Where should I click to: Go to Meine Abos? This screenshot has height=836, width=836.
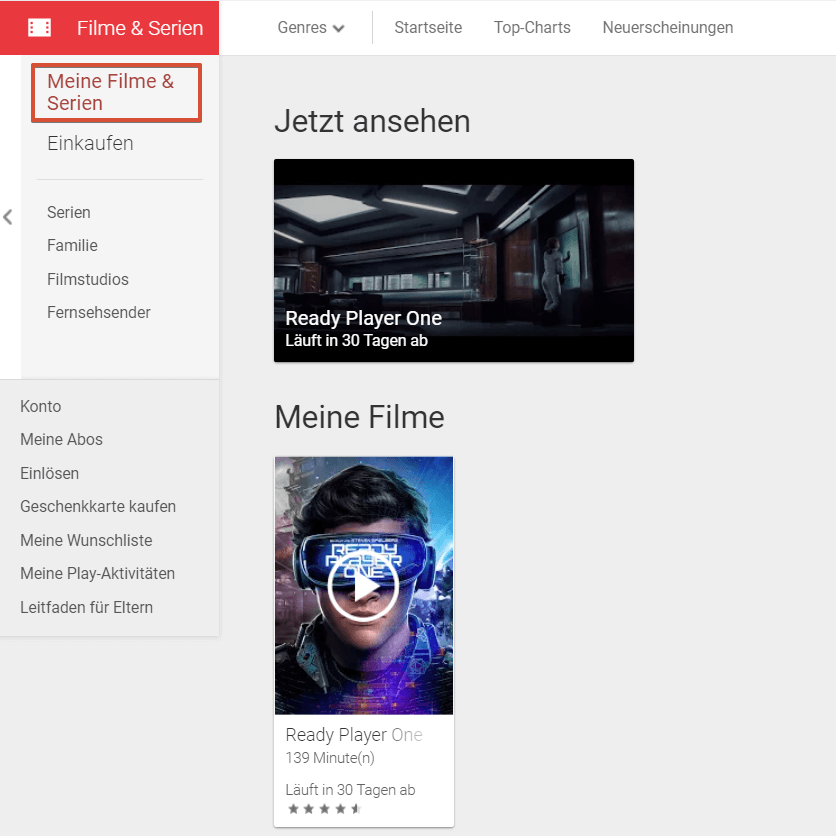pyautogui.click(x=61, y=439)
